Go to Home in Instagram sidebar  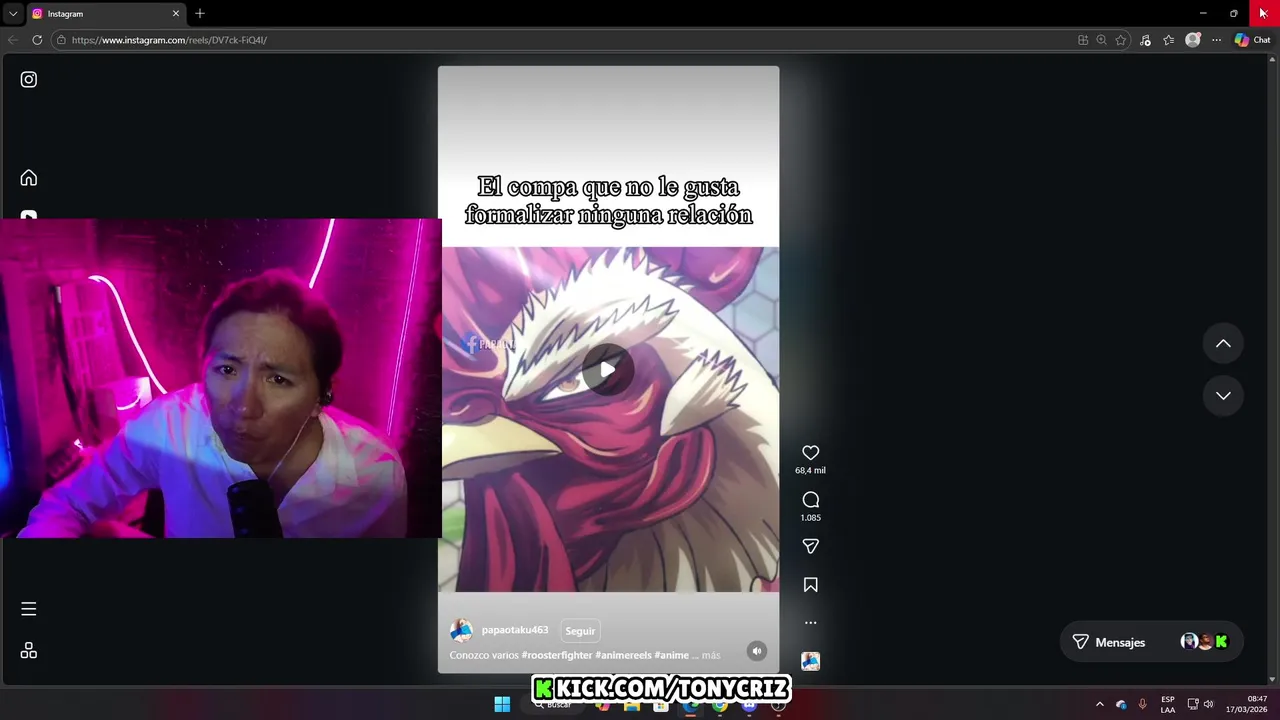coord(29,178)
